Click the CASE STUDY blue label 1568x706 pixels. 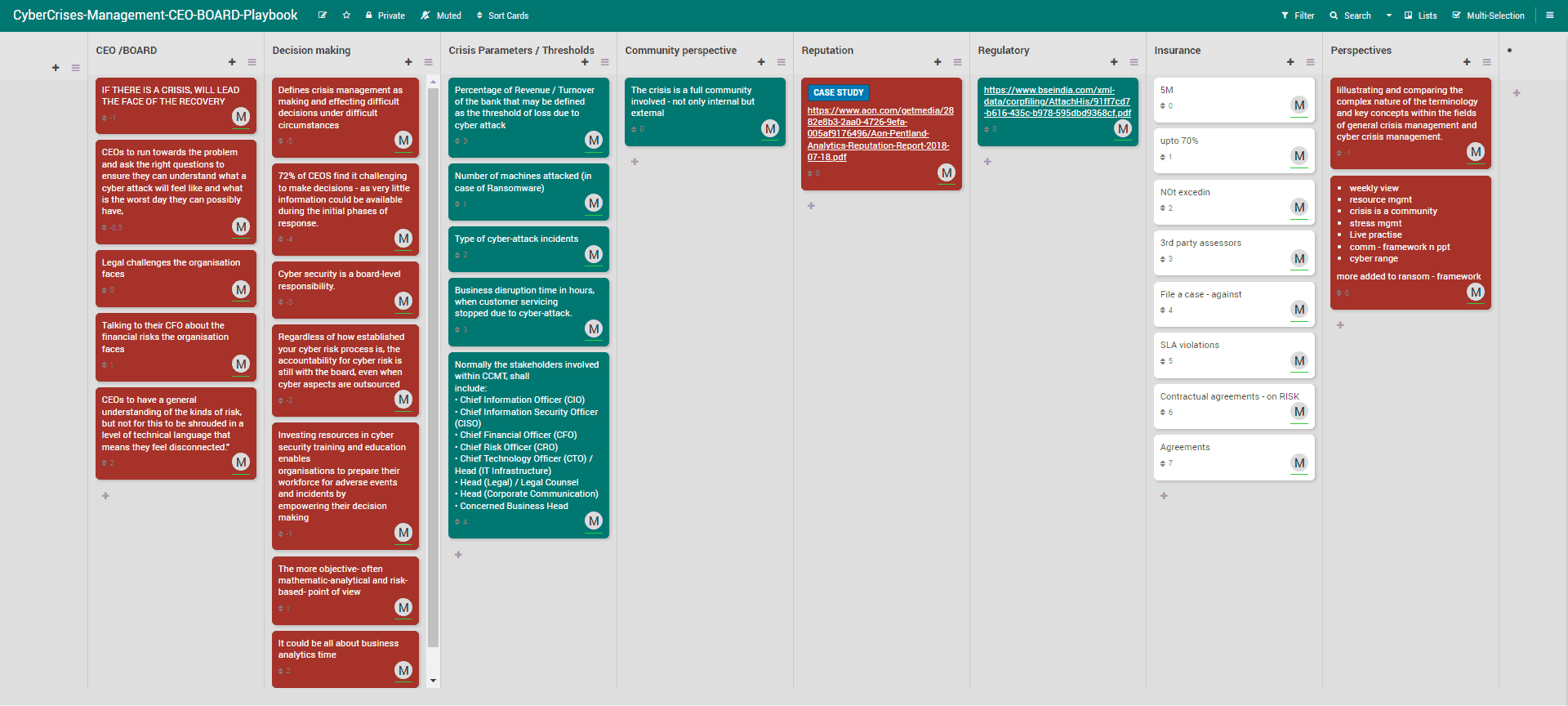click(838, 93)
